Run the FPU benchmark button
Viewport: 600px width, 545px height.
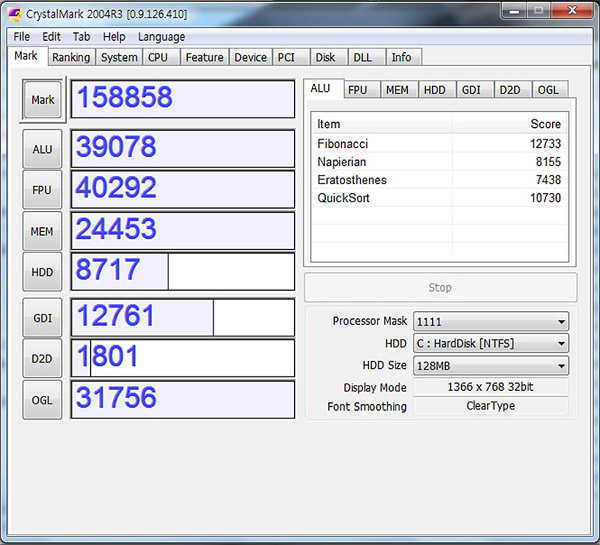coord(42,190)
